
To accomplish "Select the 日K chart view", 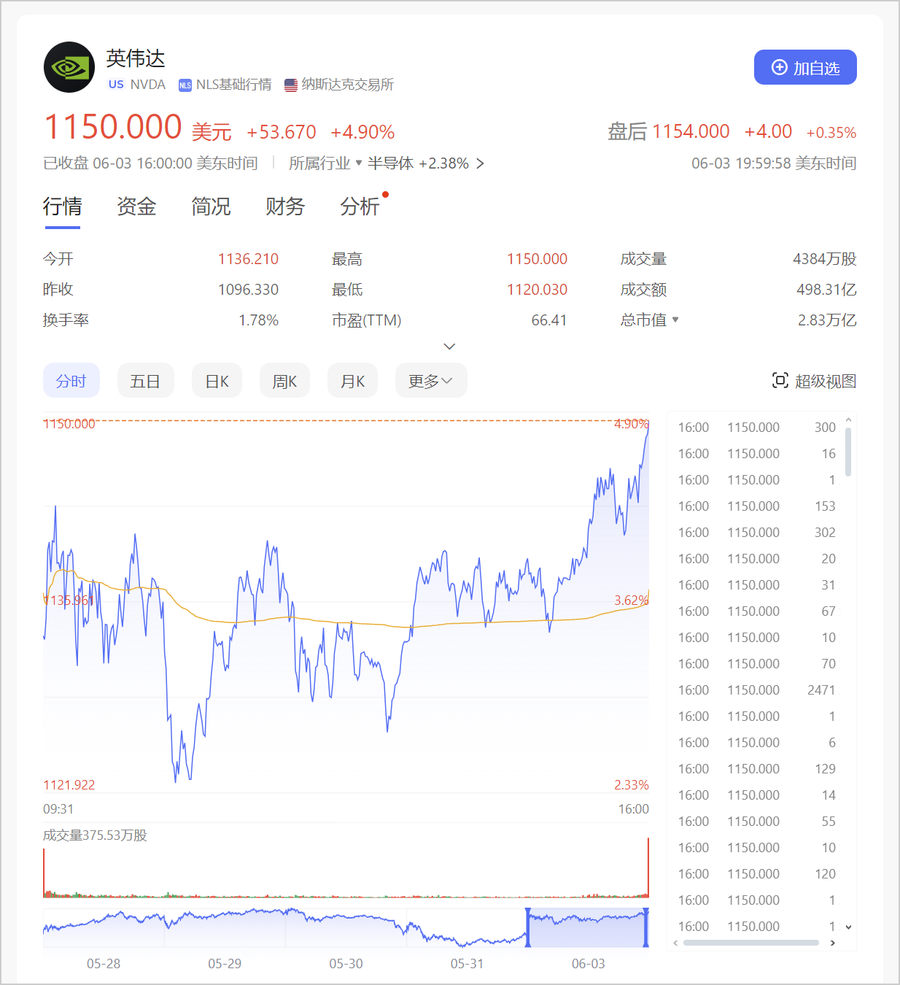I will tap(217, 381).
